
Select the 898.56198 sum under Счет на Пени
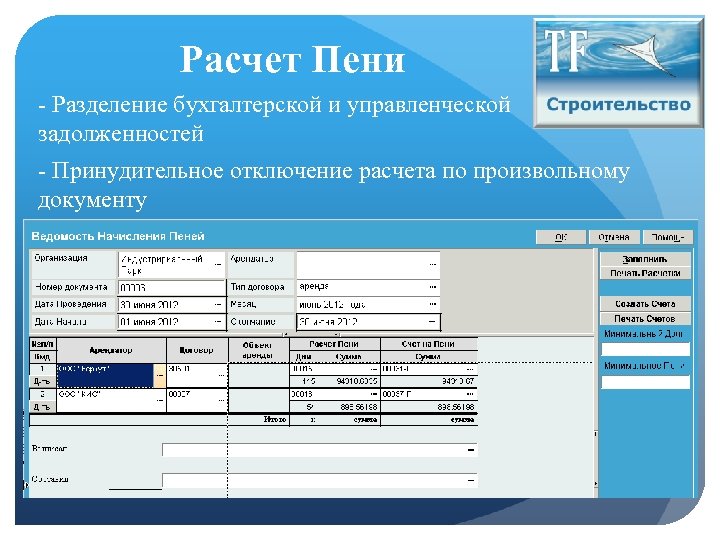point(429,407)
